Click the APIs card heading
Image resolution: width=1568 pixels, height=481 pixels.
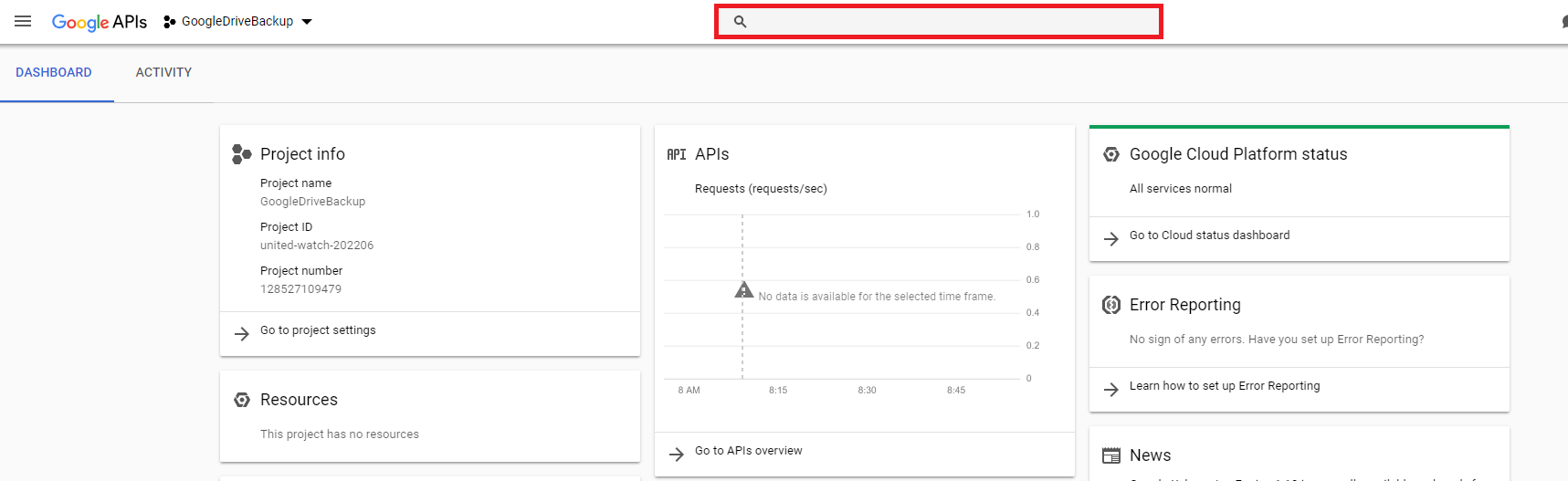[x=711, y=154]
